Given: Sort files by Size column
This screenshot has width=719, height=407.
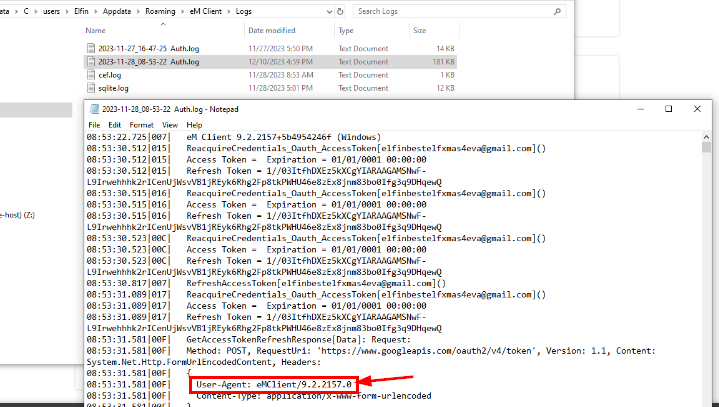Looking at the screenshot, I should tap(420, 30).
